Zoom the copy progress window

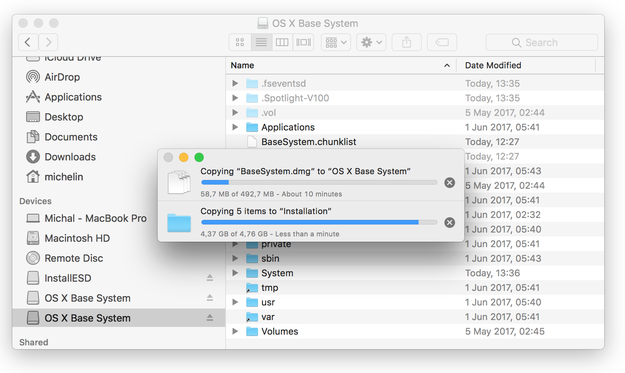click(199, 157)
